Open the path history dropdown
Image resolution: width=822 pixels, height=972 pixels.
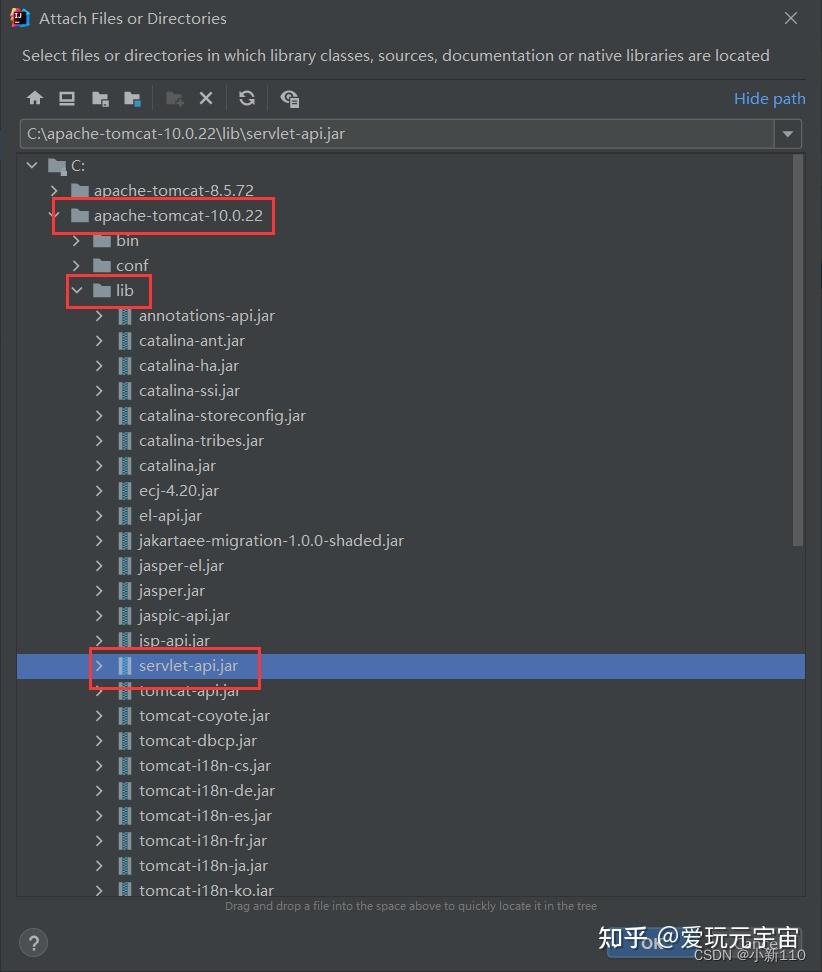(x=788, y=133)
